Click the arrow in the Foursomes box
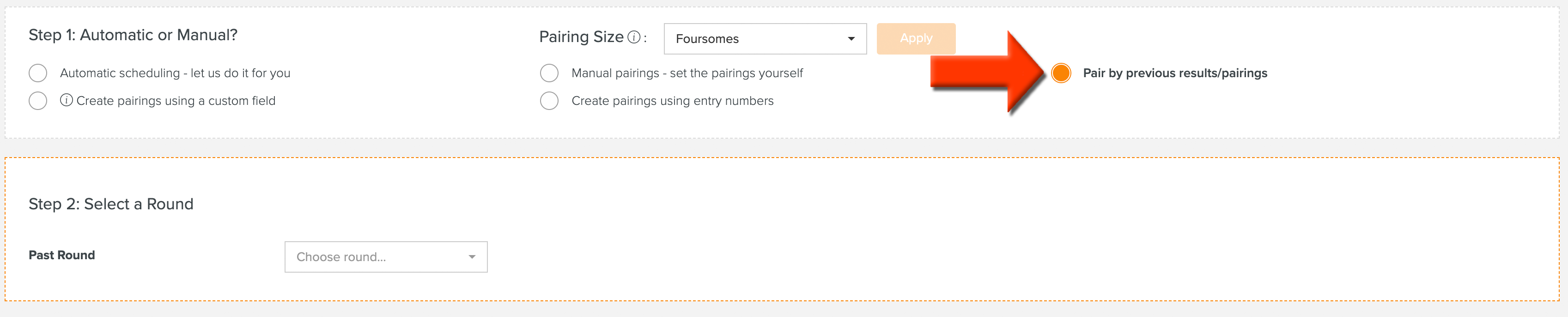 (x=851, y=39)
